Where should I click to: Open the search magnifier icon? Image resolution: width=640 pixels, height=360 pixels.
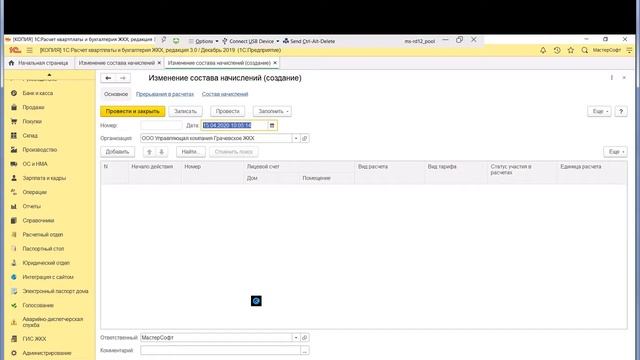(584, 50)
